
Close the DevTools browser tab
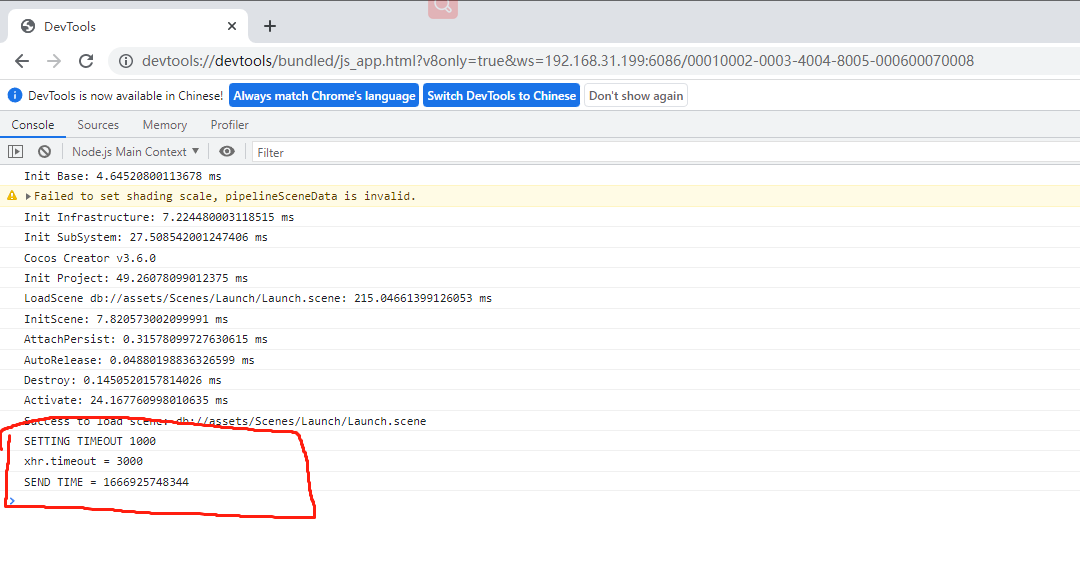(x=232, y=26)
